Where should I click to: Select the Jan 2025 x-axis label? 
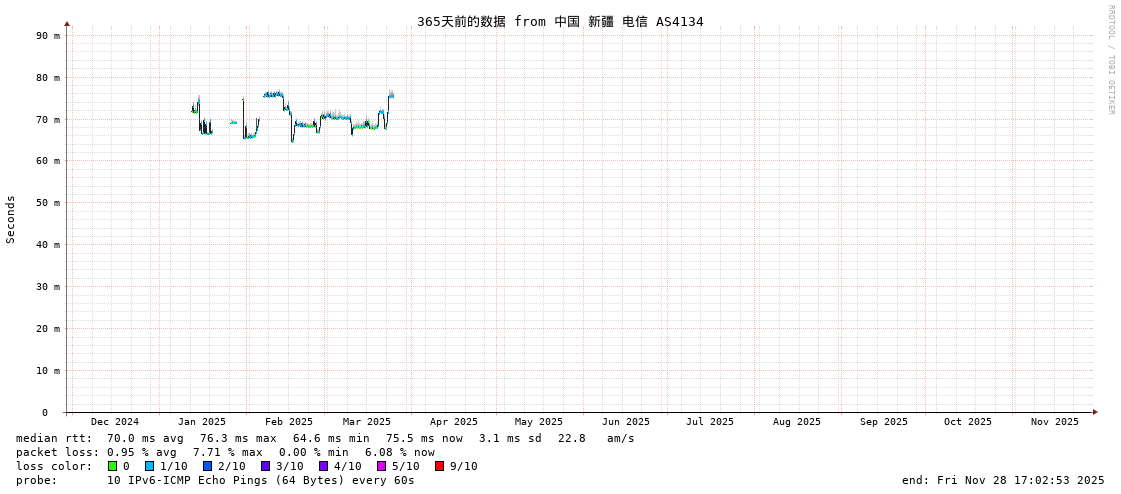(x=202, y=422)
